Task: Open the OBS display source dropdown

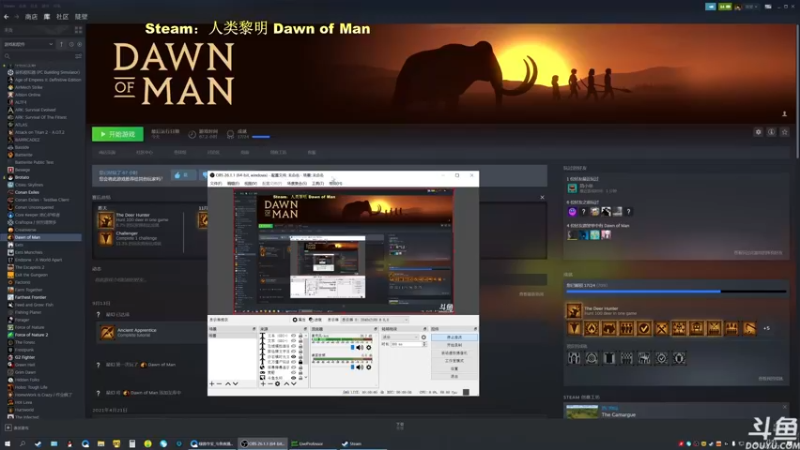Action: 375,320
